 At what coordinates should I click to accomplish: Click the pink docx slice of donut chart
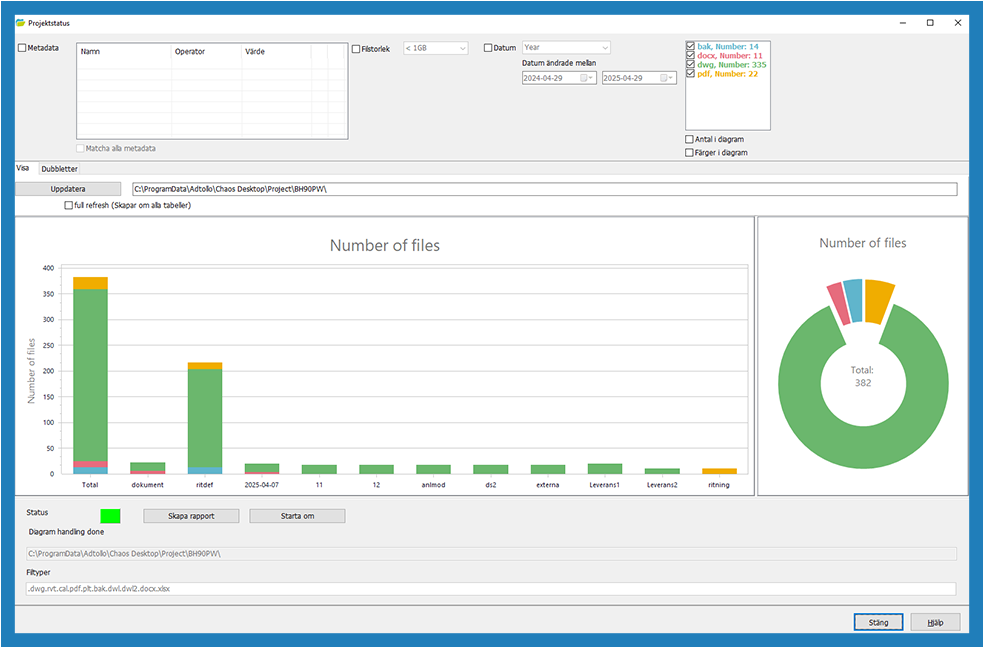pyautogui.click(x=838, y=304)
